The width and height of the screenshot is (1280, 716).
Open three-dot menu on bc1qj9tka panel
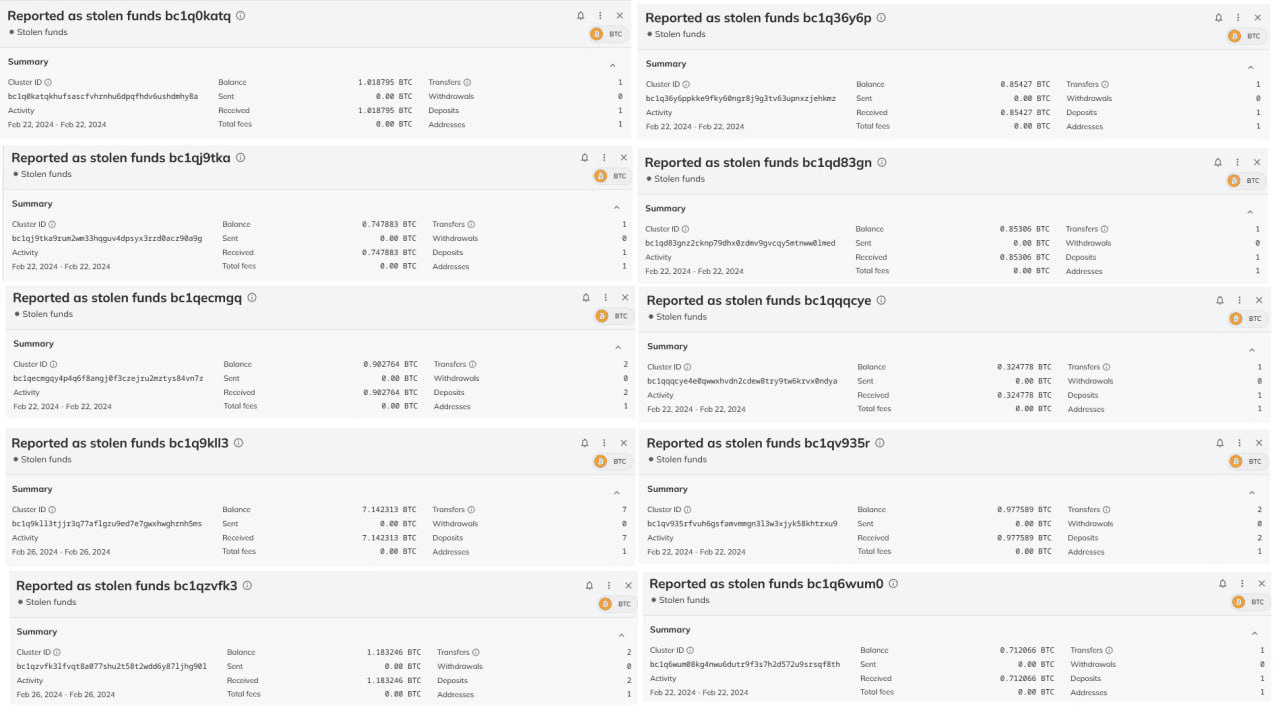pos(604,158)
